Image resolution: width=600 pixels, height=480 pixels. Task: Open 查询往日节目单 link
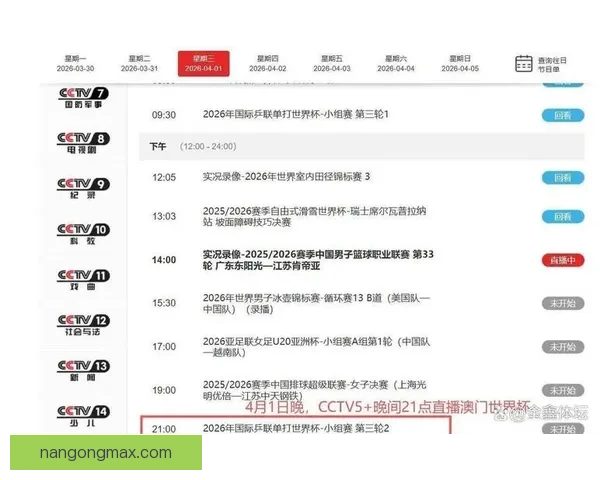(552, 65)
